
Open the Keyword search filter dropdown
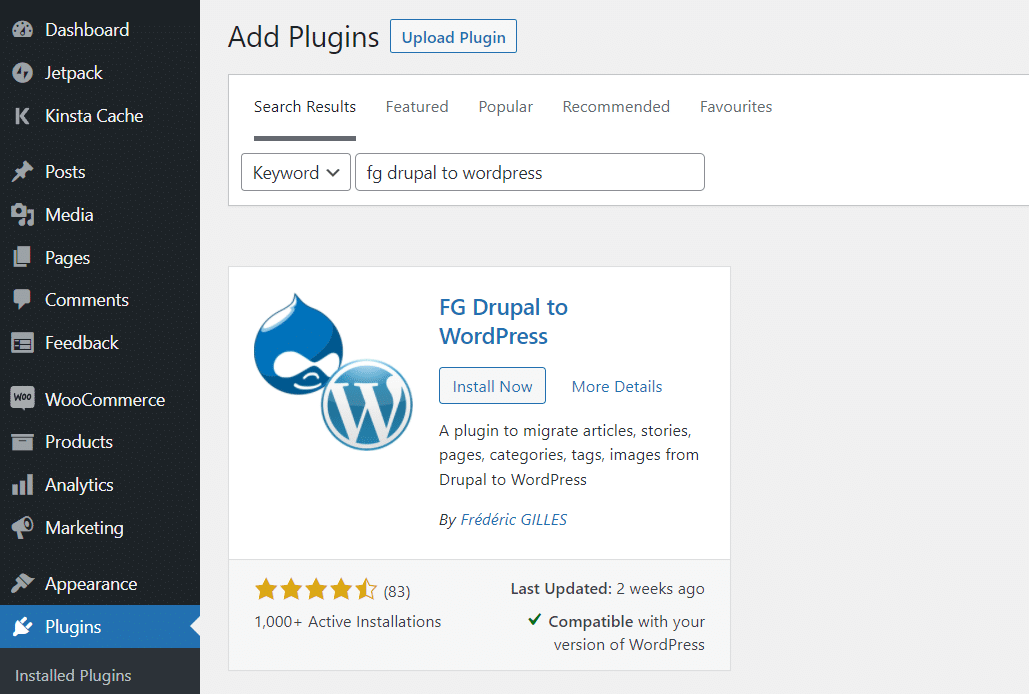point(295,172)
